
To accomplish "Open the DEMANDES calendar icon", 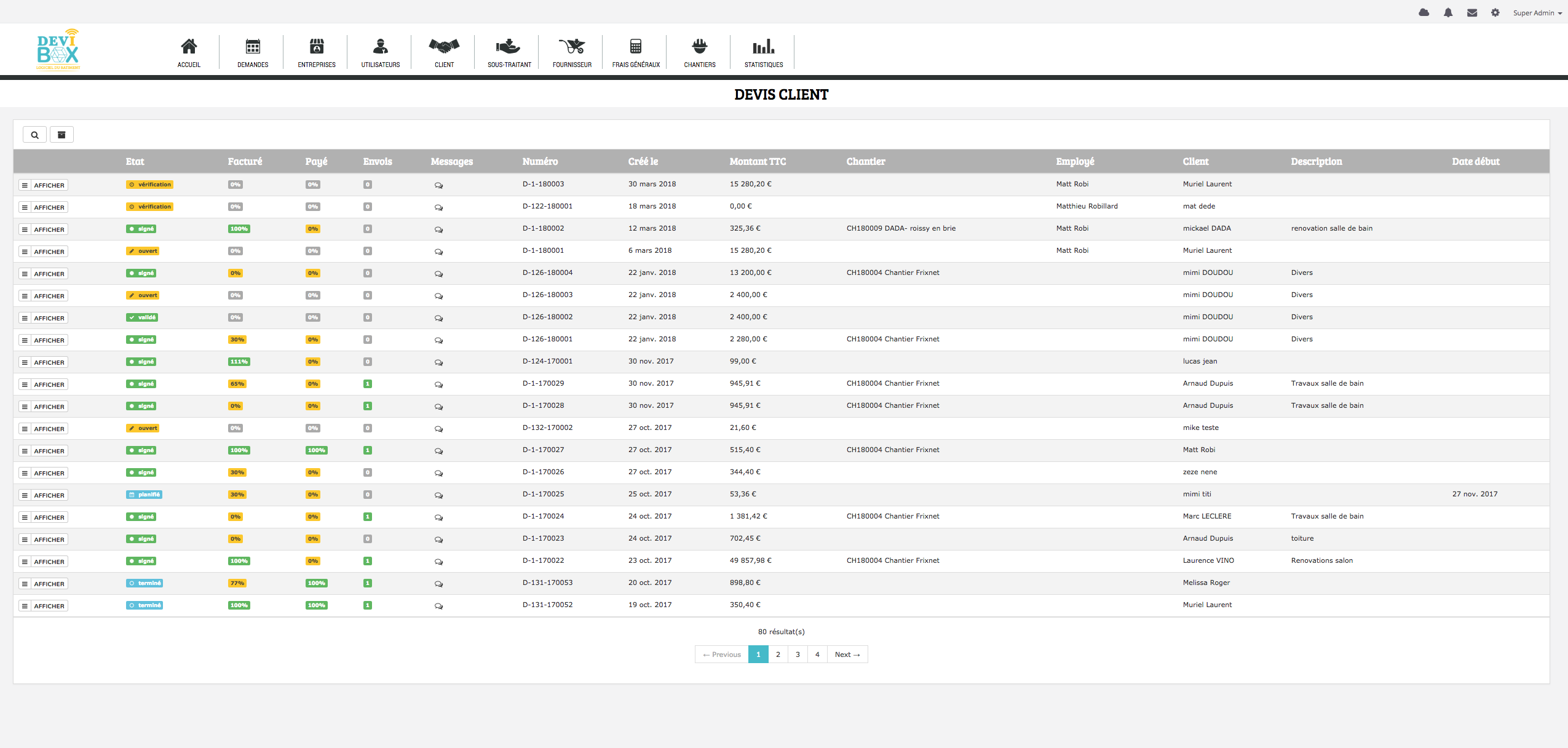I will coord(252,46).
